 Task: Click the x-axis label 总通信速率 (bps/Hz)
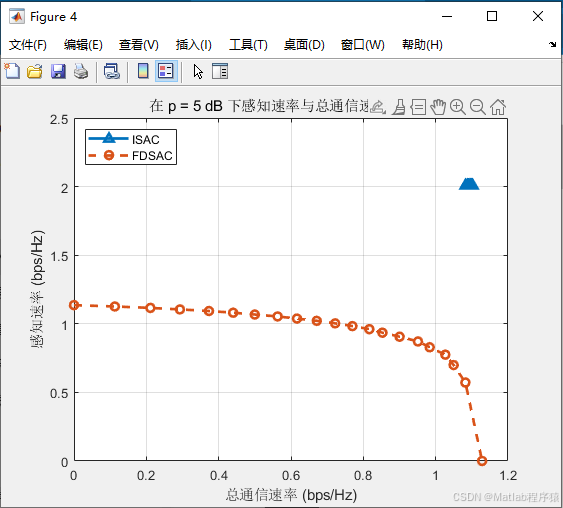click(291, 495)
